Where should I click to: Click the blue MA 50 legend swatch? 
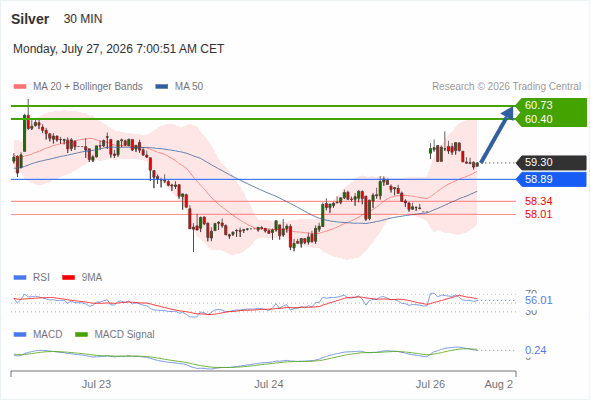(x=162, y=87)
